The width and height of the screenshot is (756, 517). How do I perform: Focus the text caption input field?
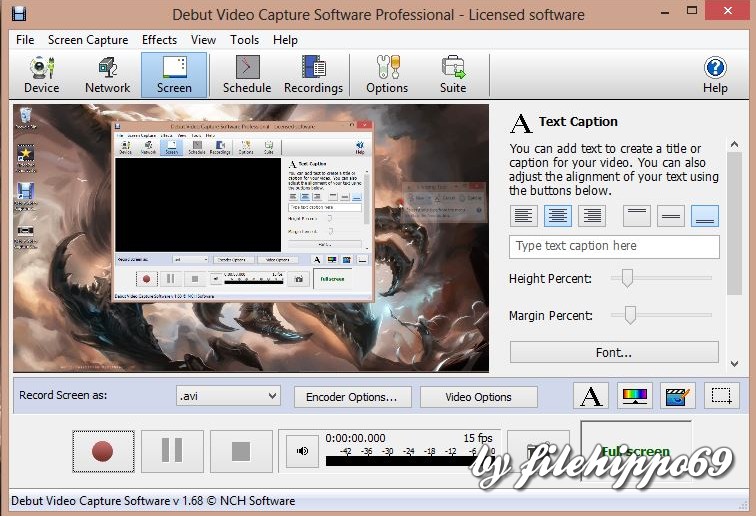tap(614, 246)
